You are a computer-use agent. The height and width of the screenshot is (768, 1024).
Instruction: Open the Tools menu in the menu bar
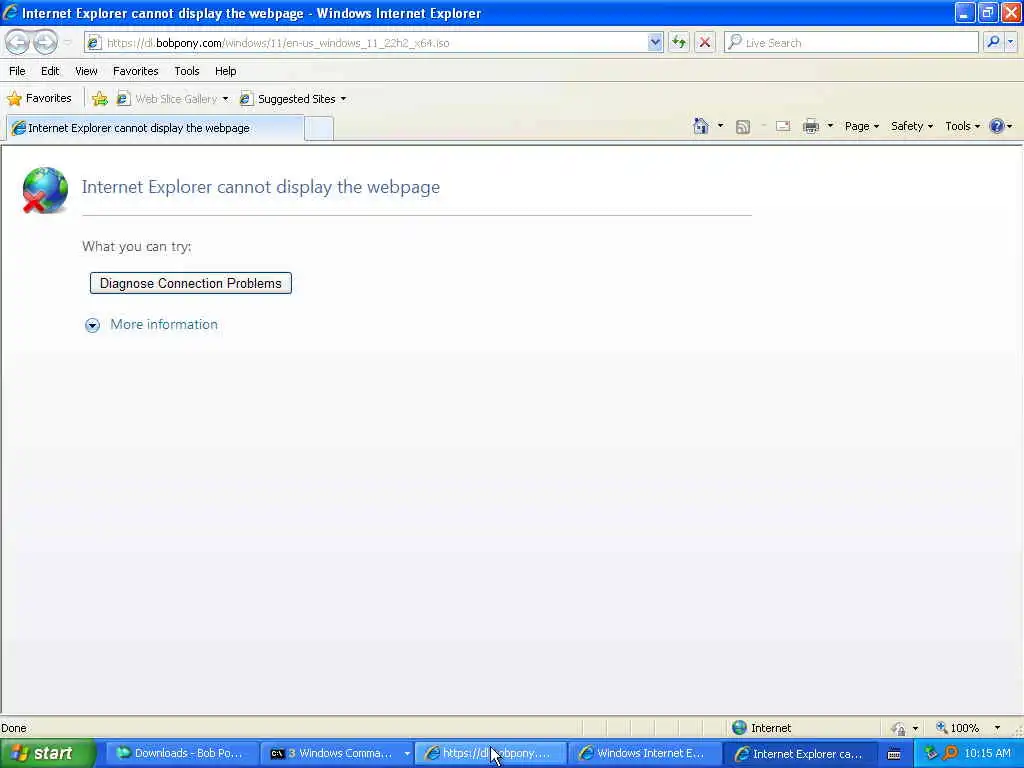187,71
